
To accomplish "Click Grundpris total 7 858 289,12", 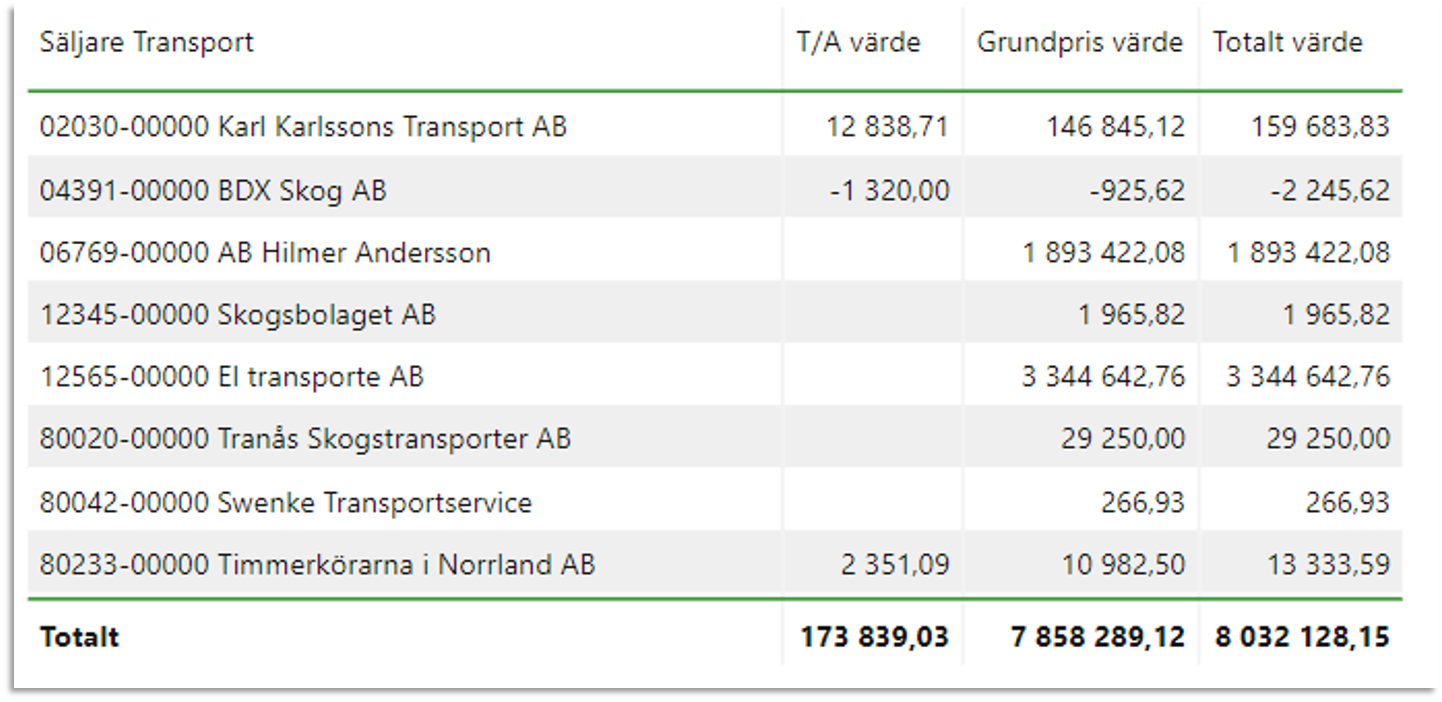I will point(1098,637).
